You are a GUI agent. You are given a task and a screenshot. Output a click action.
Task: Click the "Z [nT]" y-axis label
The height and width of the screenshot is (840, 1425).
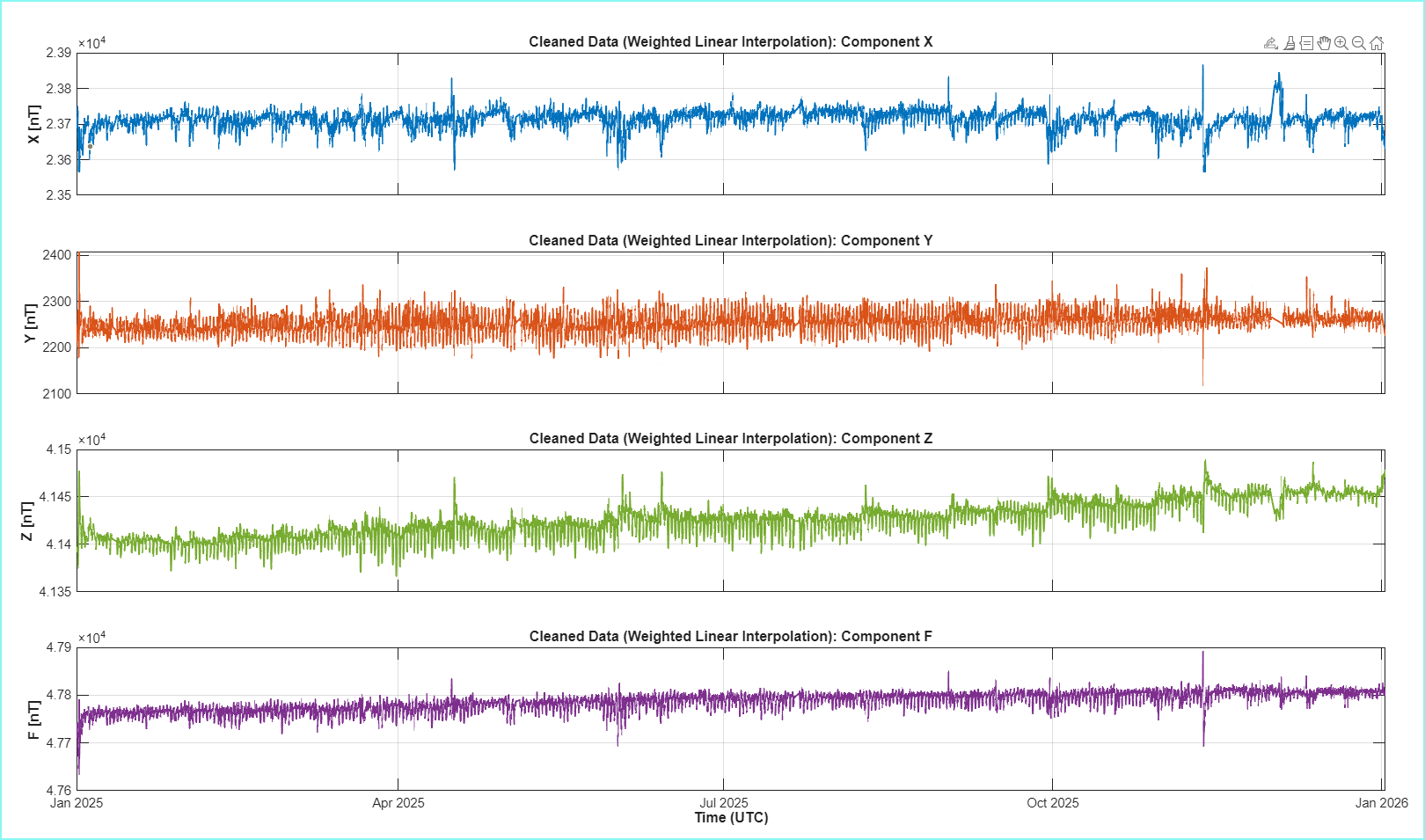tap(27, 521)
